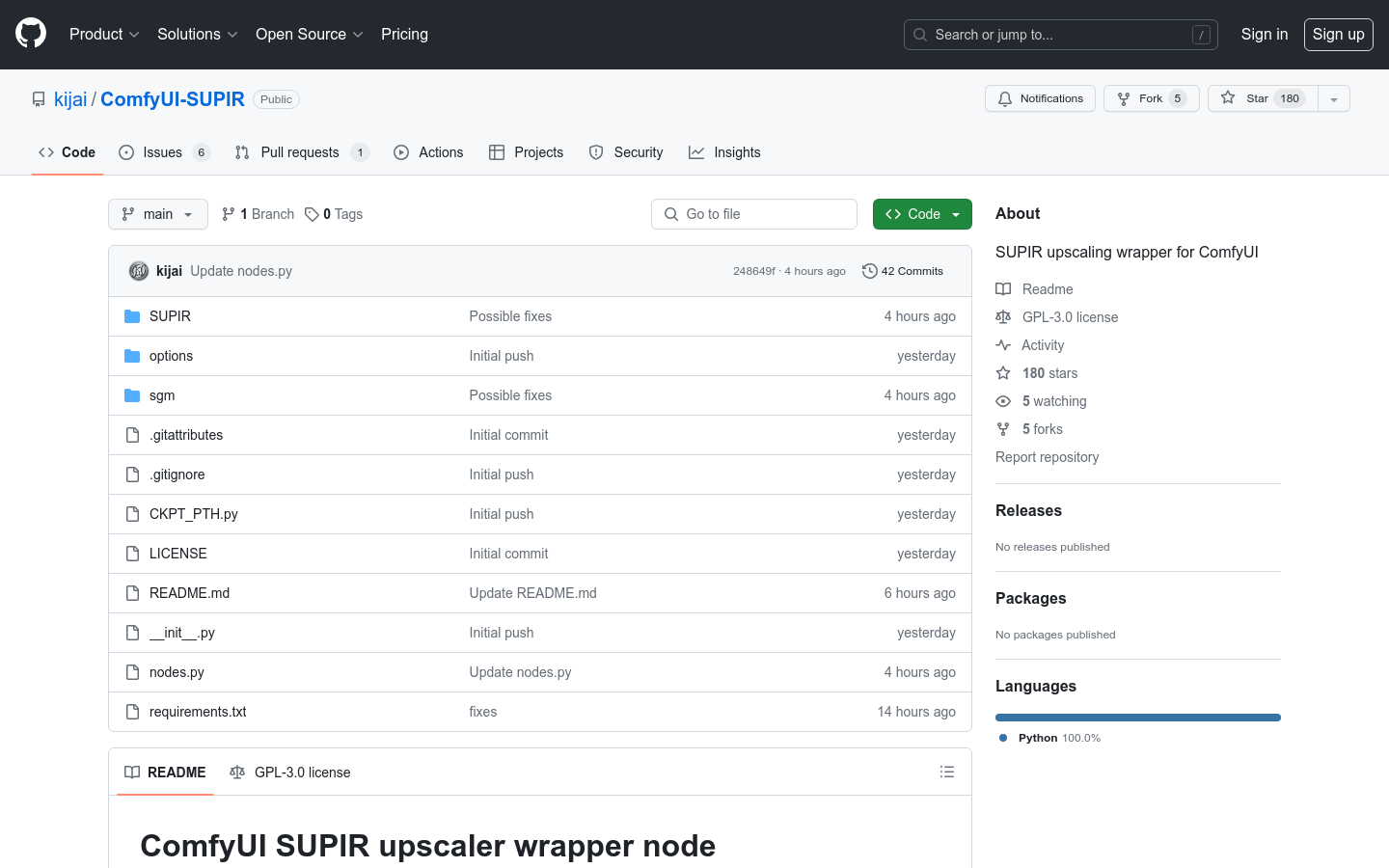Focus the Go to file search box
The width and height of the screenshot is (1389, 868).
click(754, 214)
